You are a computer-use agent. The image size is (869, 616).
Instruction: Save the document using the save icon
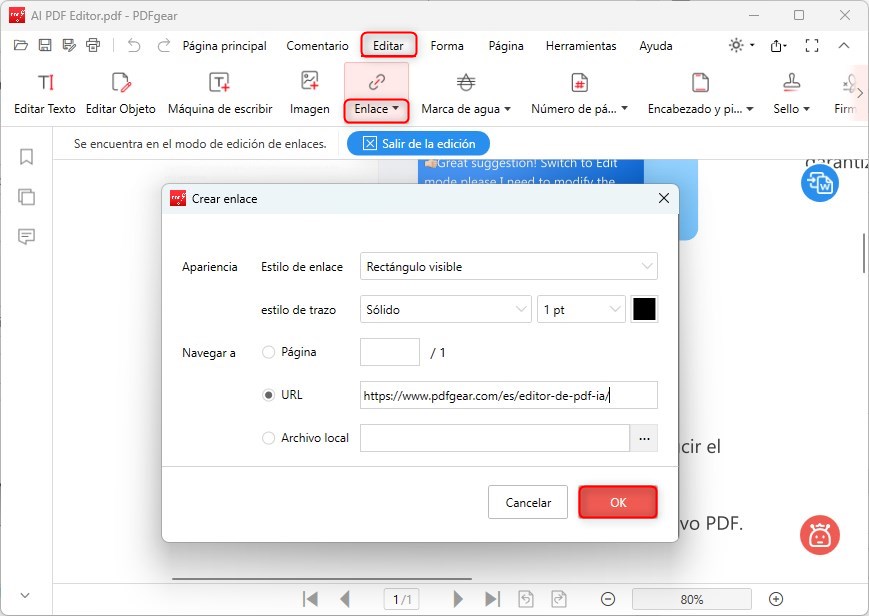click(44, 45)
